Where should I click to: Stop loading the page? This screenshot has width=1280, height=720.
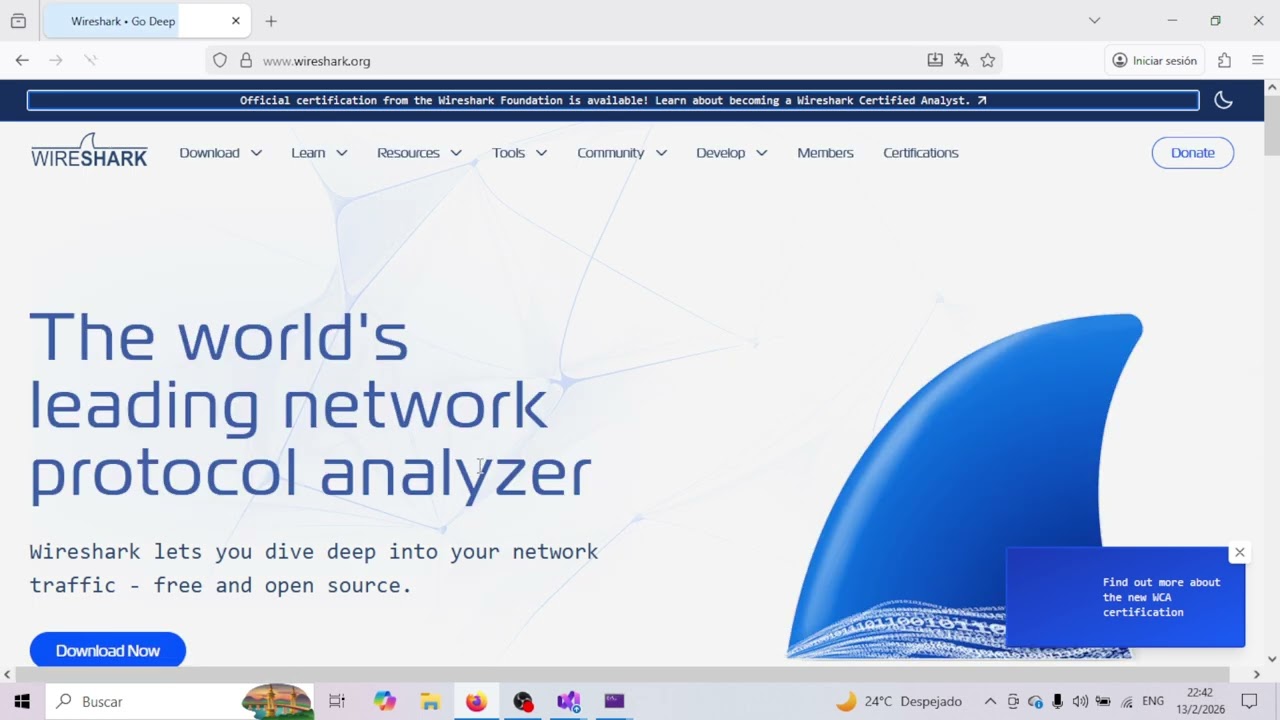coord(90,60)
